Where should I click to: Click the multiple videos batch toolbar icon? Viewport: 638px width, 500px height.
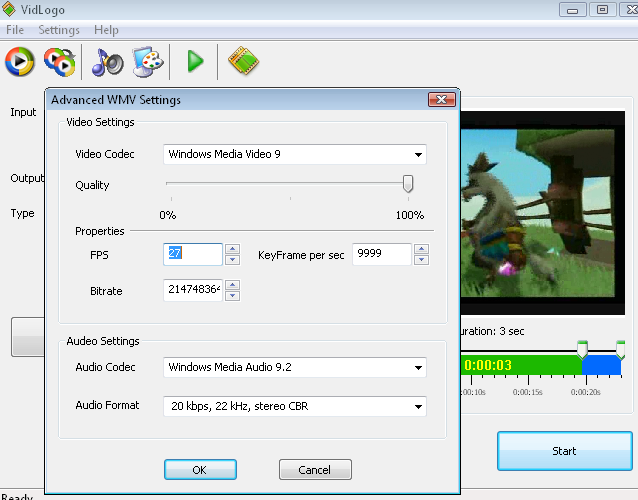pos(60,62)
